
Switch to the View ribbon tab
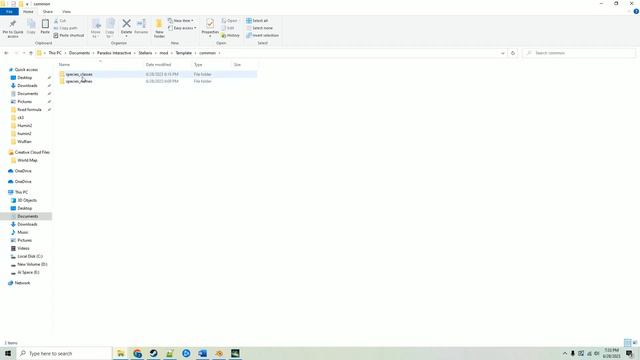67,12
